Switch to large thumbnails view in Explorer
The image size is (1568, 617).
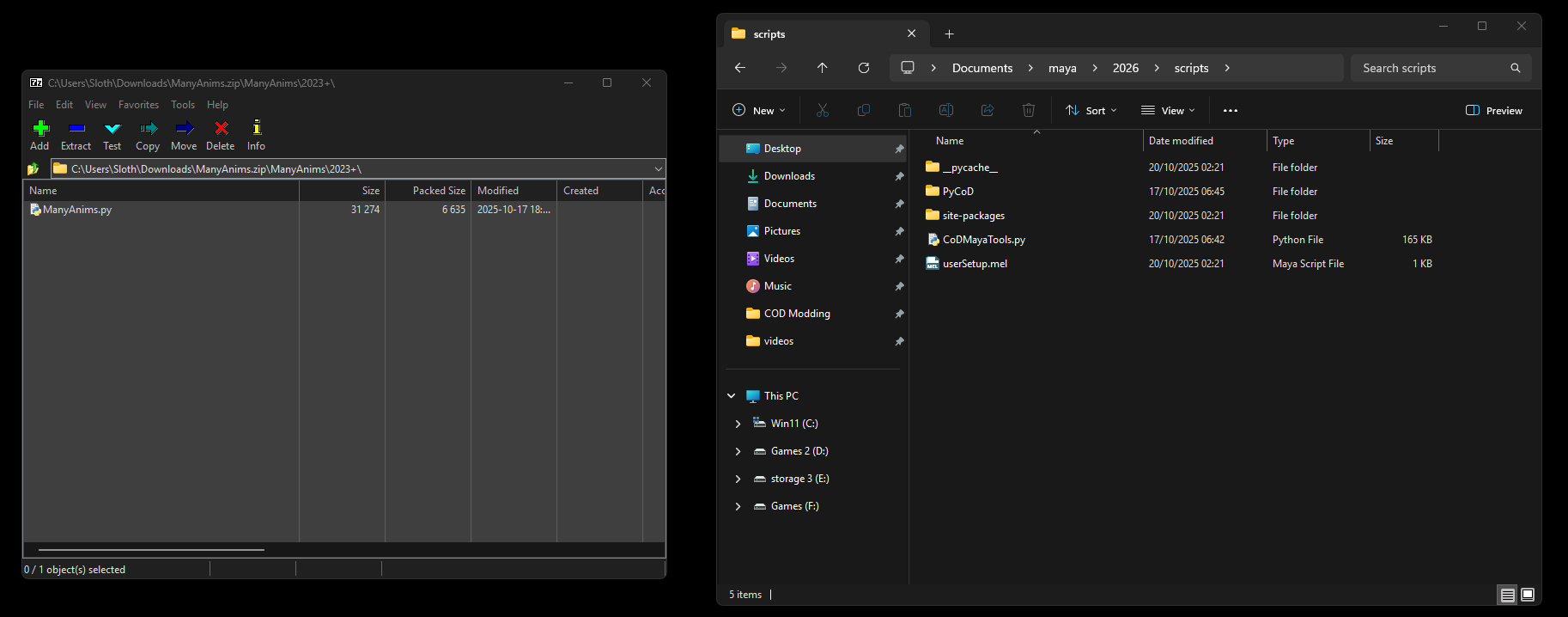(1528, 595)
